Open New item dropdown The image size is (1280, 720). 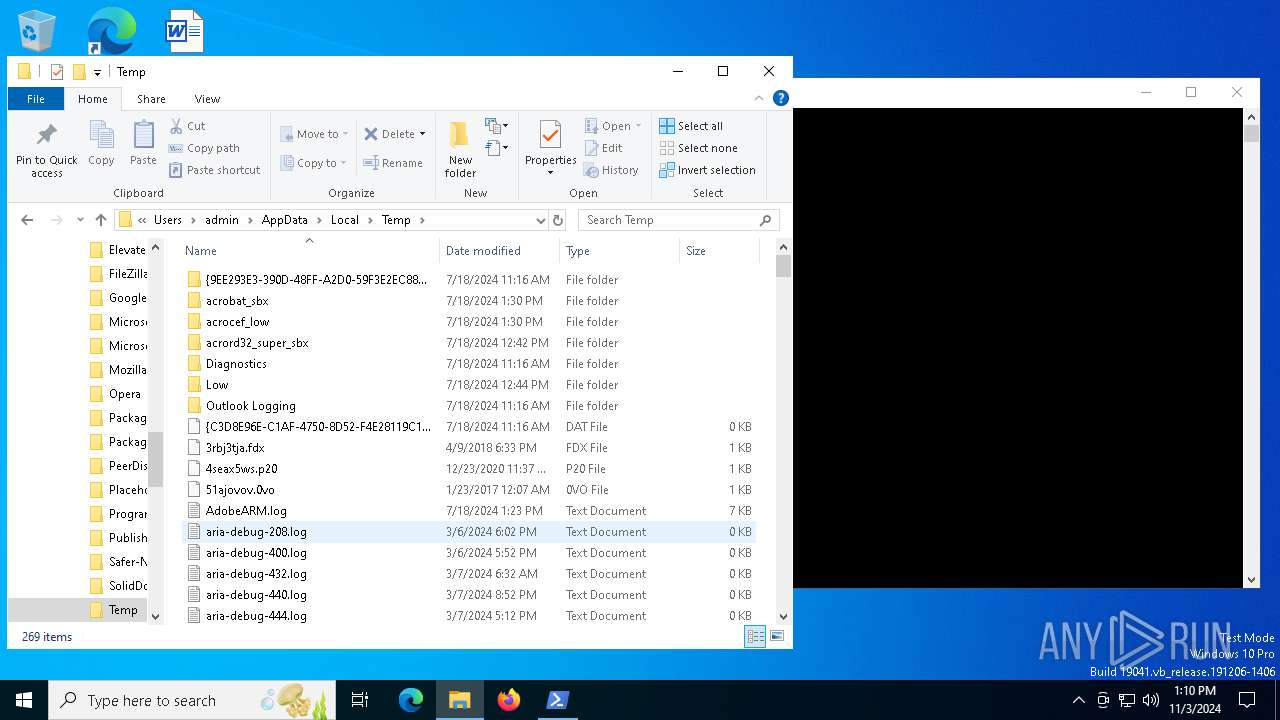coord(497,126)
